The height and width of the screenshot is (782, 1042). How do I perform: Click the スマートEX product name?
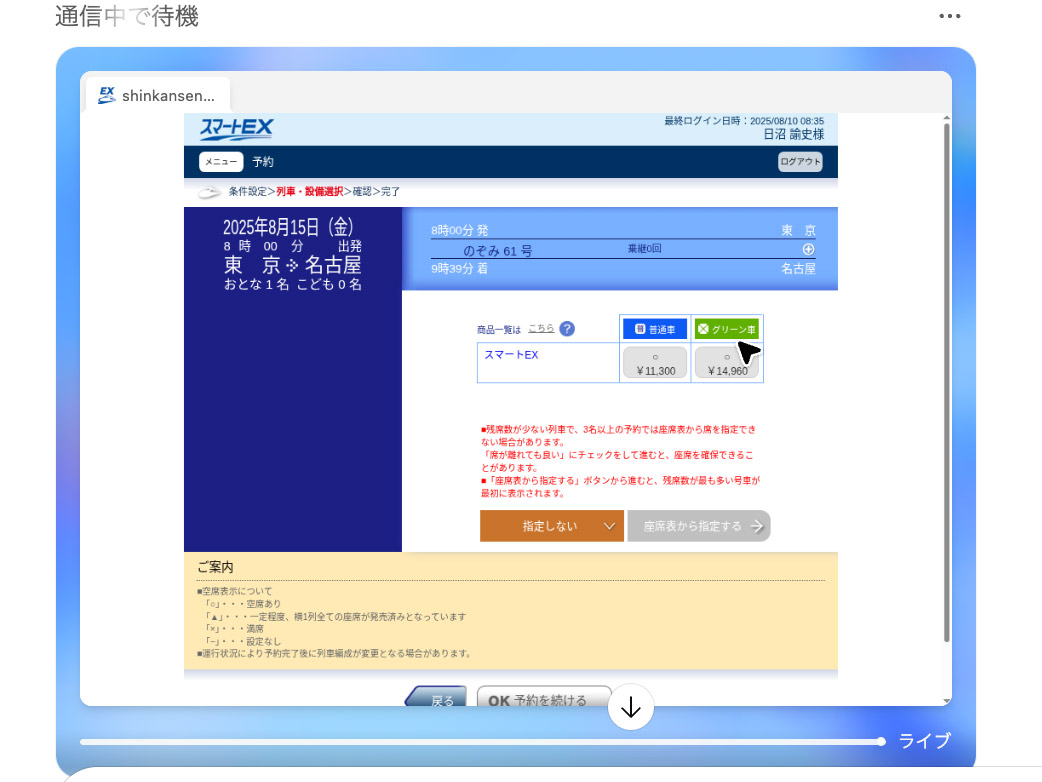(511, 355)
